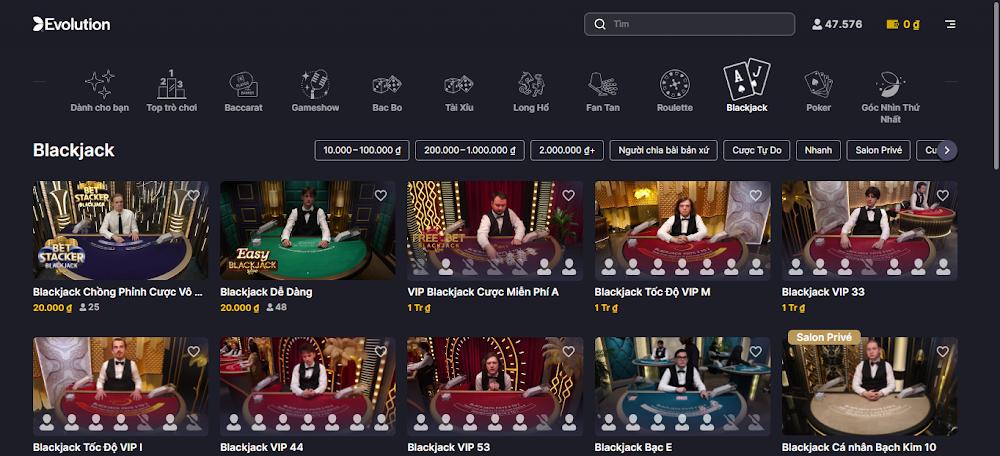Select the Gameshow microphone icon
This screenshot has height=456, width=1000.
(315, 84)
